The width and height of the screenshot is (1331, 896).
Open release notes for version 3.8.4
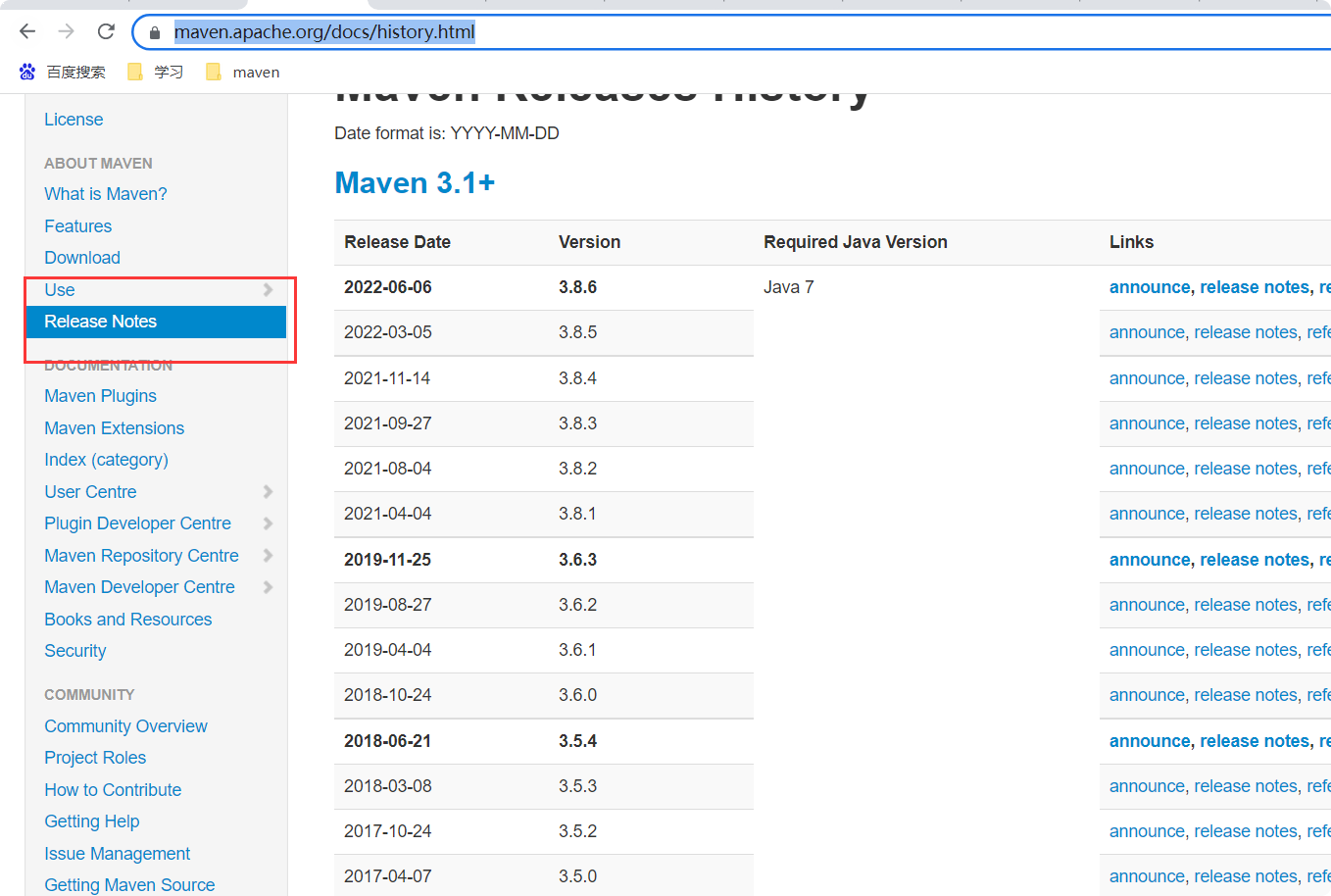coord(1246,378)
